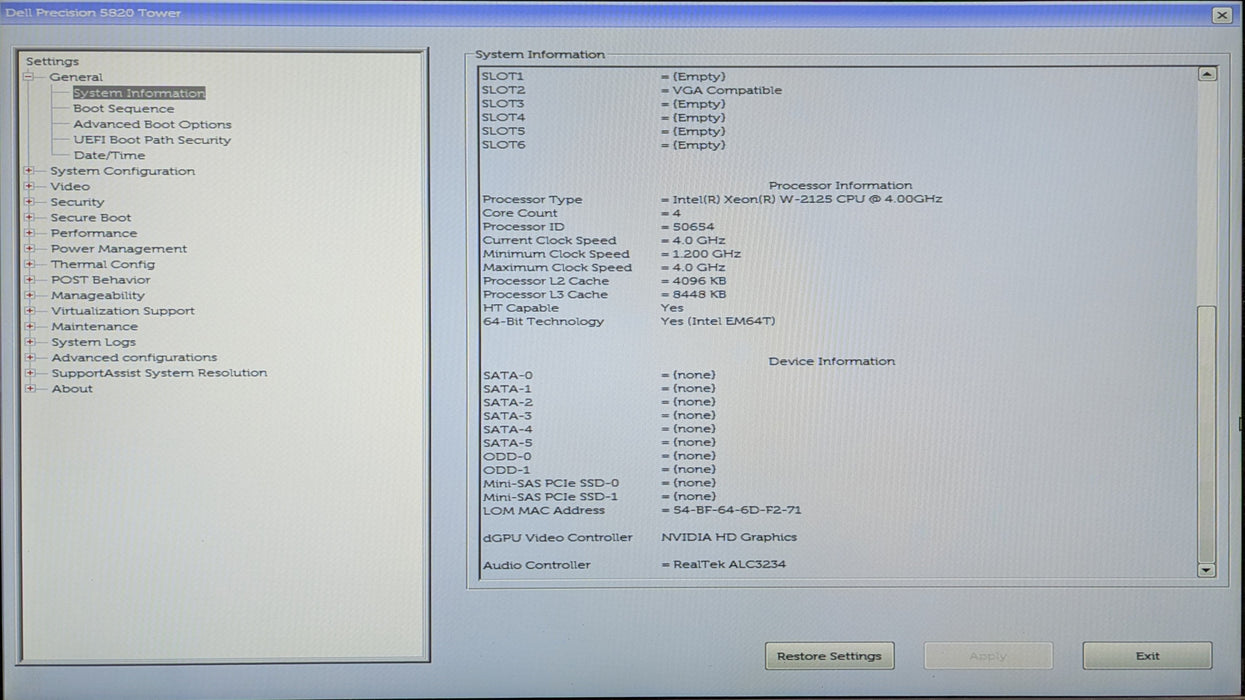The image size is (1245, 700).
Task: Select System Information in tree
Action: point(139,93)
